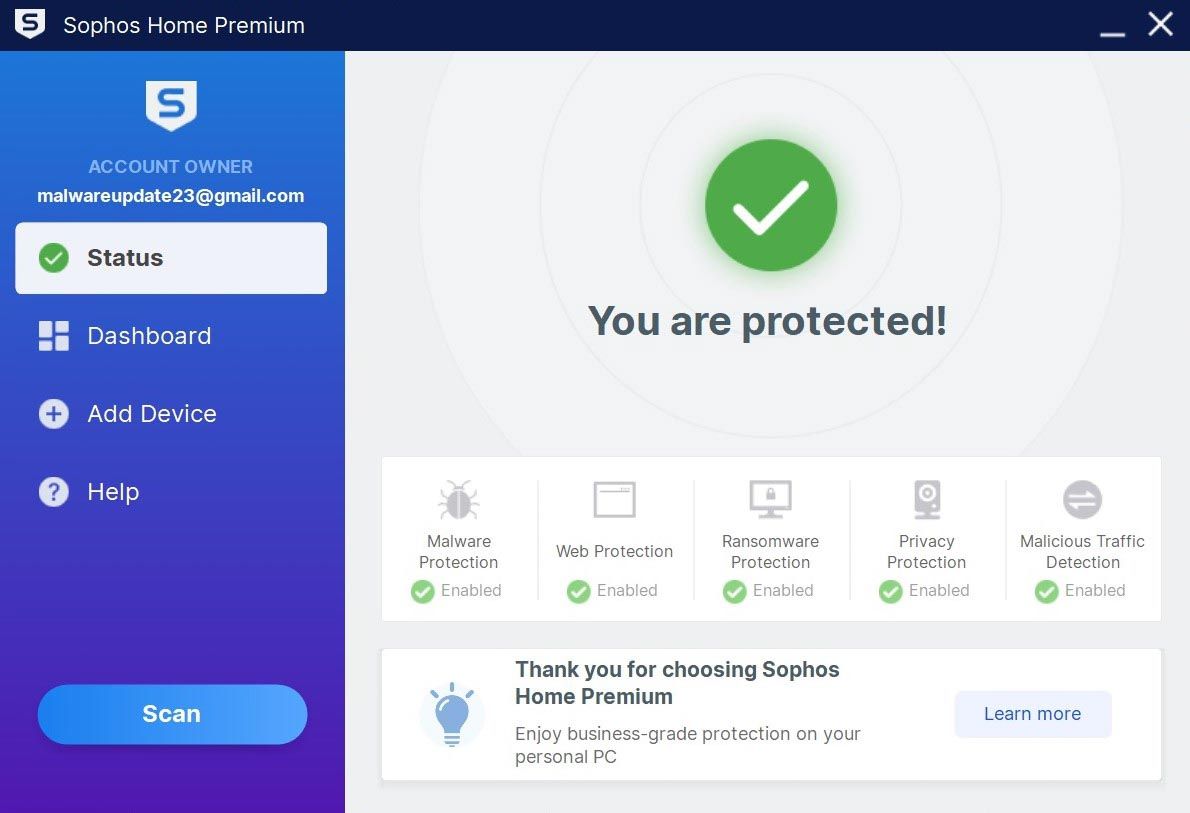Switch to the Dashboard section
The width and height of the screenshot is (1190, 813).
point(148,335)
